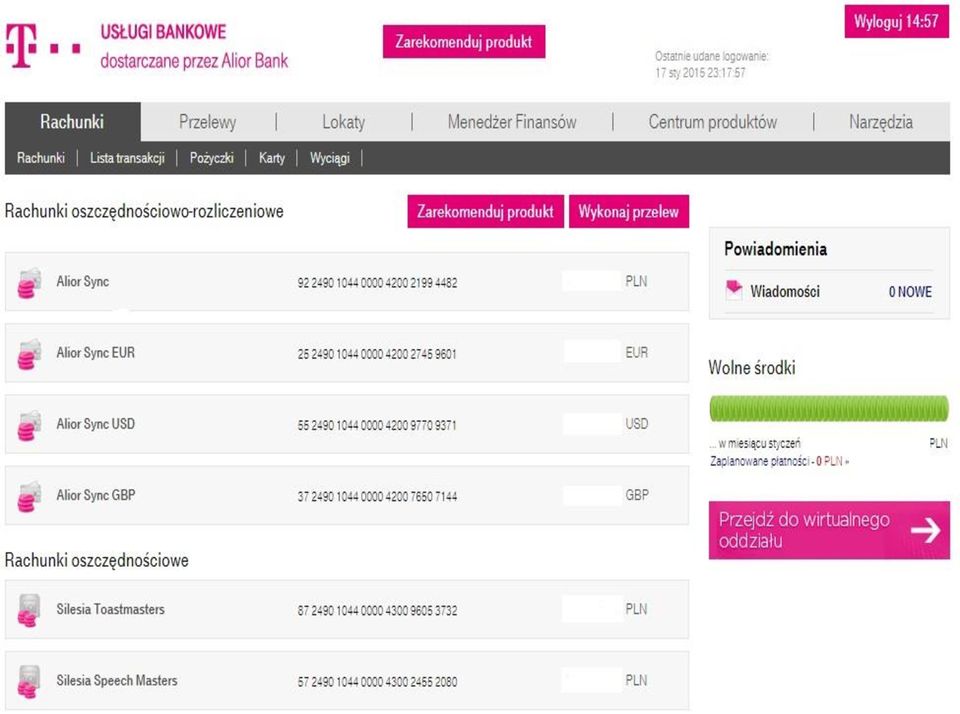Switch to the Lokaty tab
The height and width of the screenshot is (714, 960).
coord(343,122)
